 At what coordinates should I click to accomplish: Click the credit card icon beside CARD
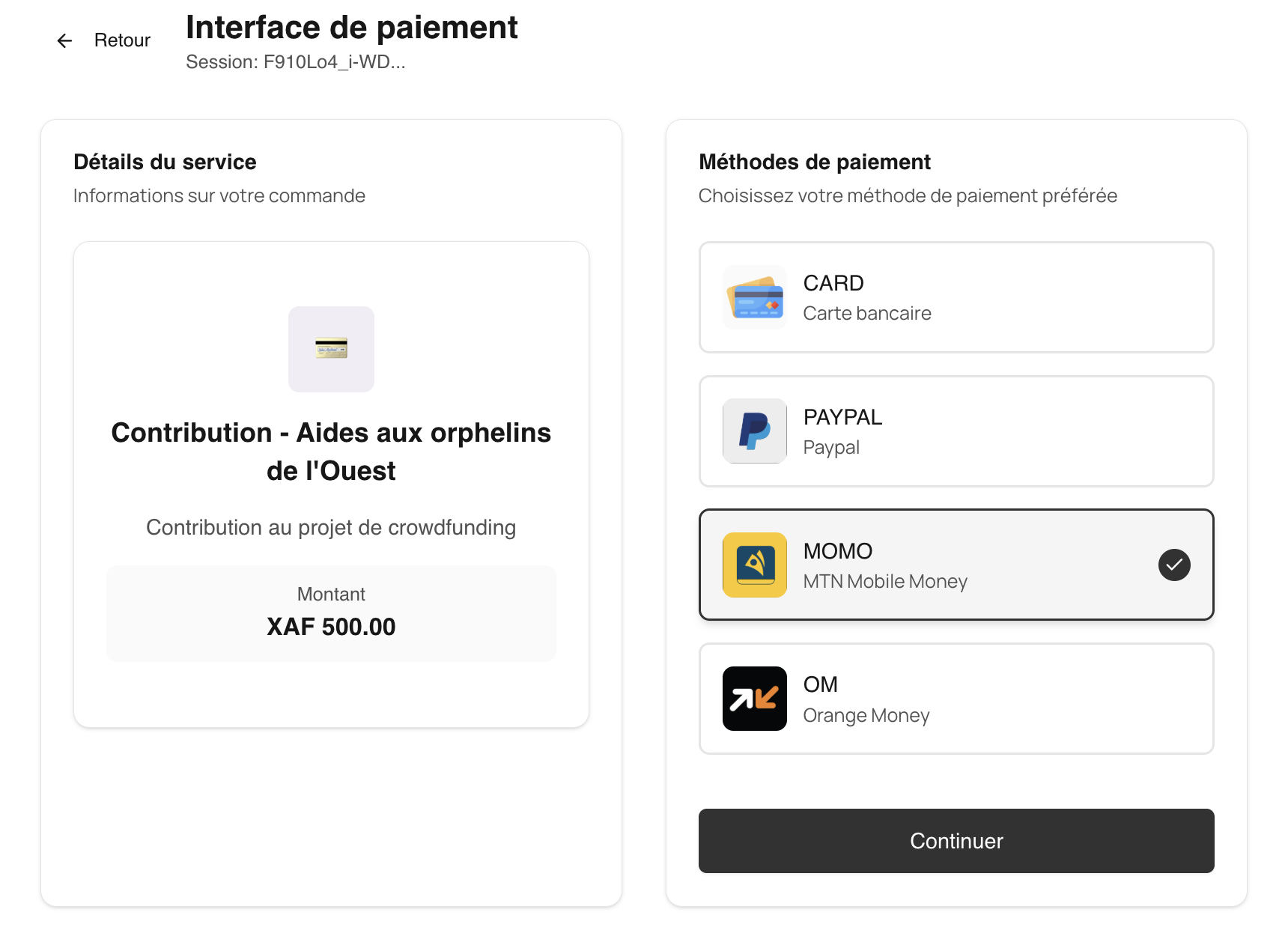[x=754, y=297]
